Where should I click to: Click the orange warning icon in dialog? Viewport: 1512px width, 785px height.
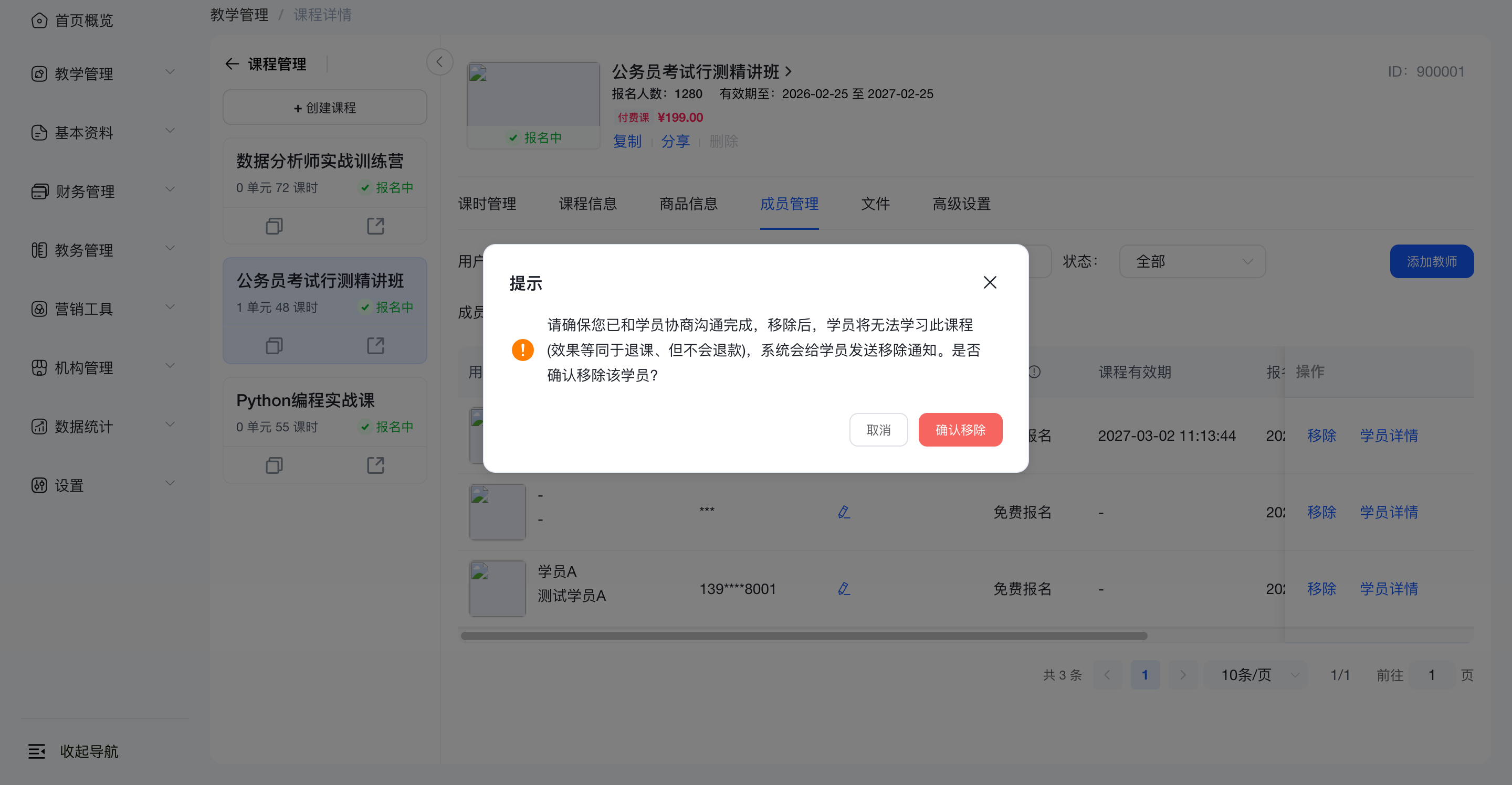pos(522,349)
